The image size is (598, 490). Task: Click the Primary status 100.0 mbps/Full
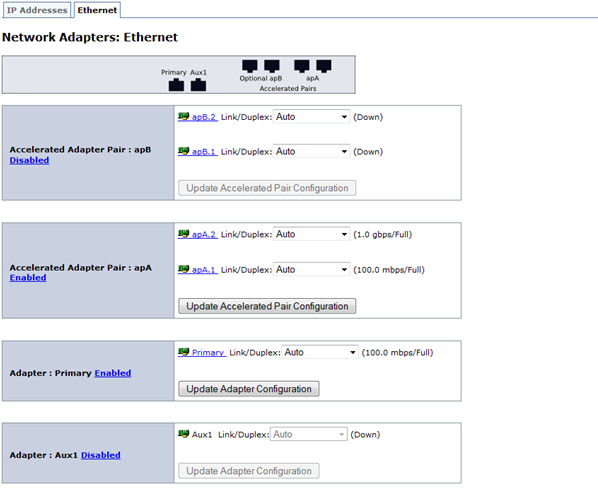397,353
